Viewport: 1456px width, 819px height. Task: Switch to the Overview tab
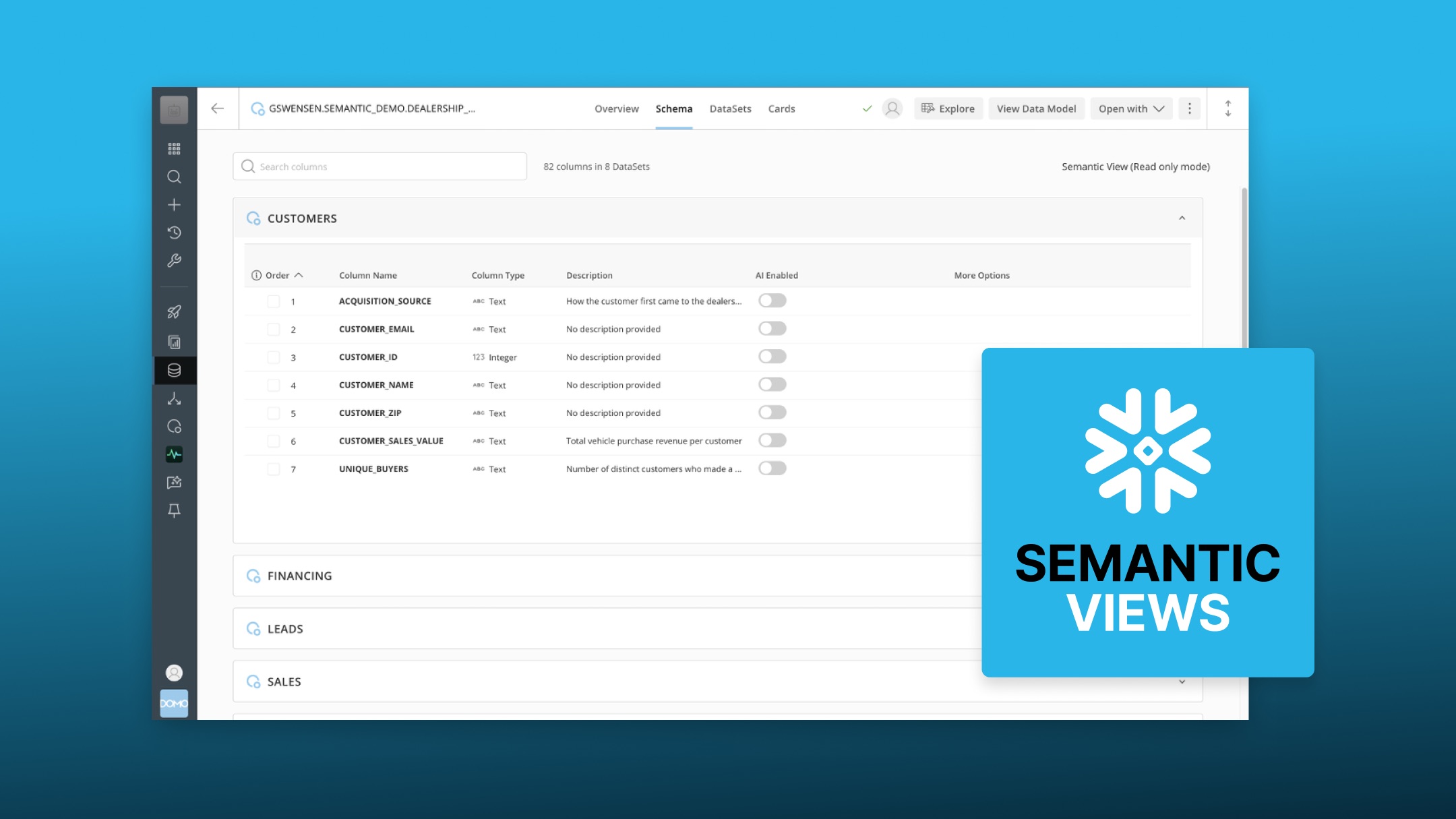point(616,109)
